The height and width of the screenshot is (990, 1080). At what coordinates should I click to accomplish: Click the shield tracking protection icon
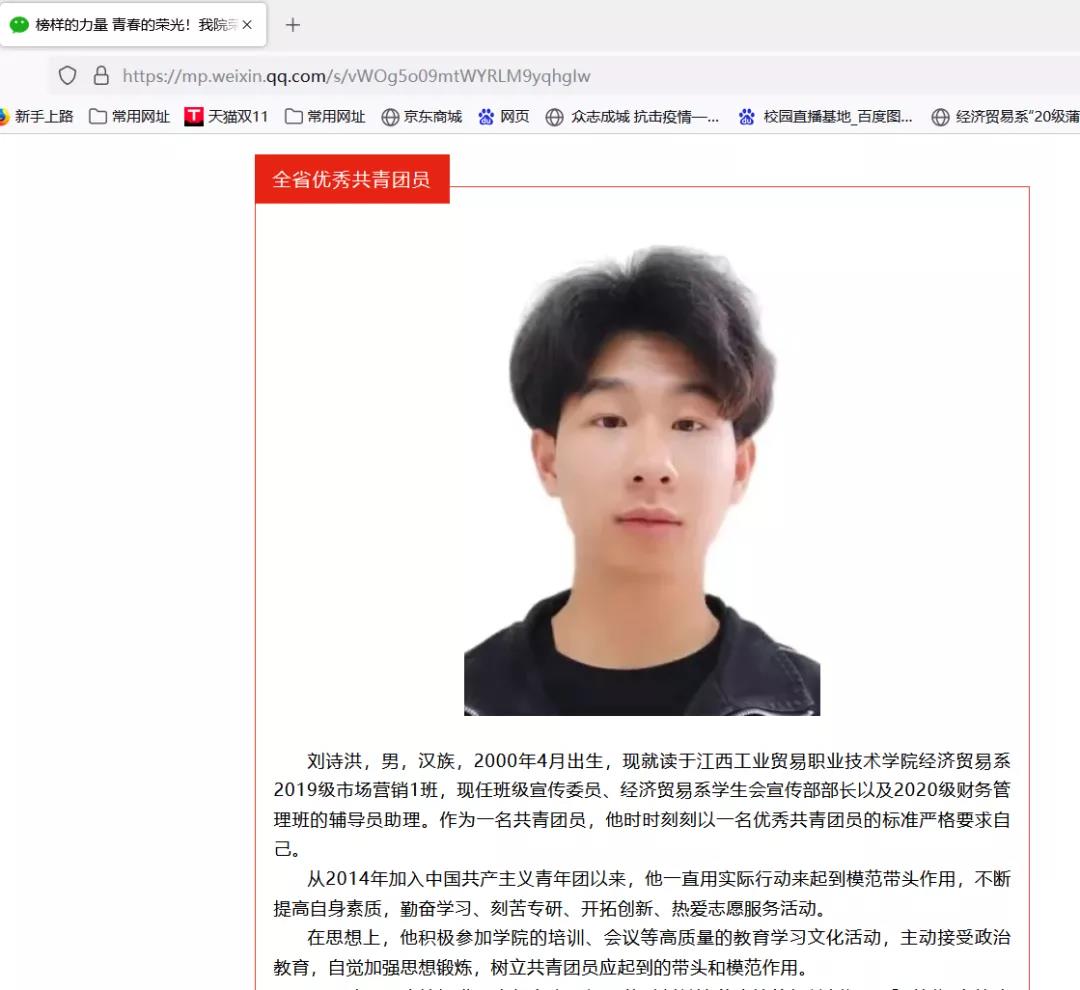coord(68,75)
